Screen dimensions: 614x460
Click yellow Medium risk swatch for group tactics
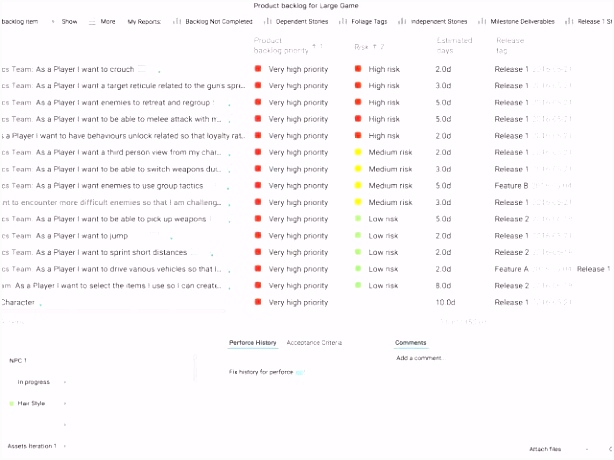tap(358, 186)
